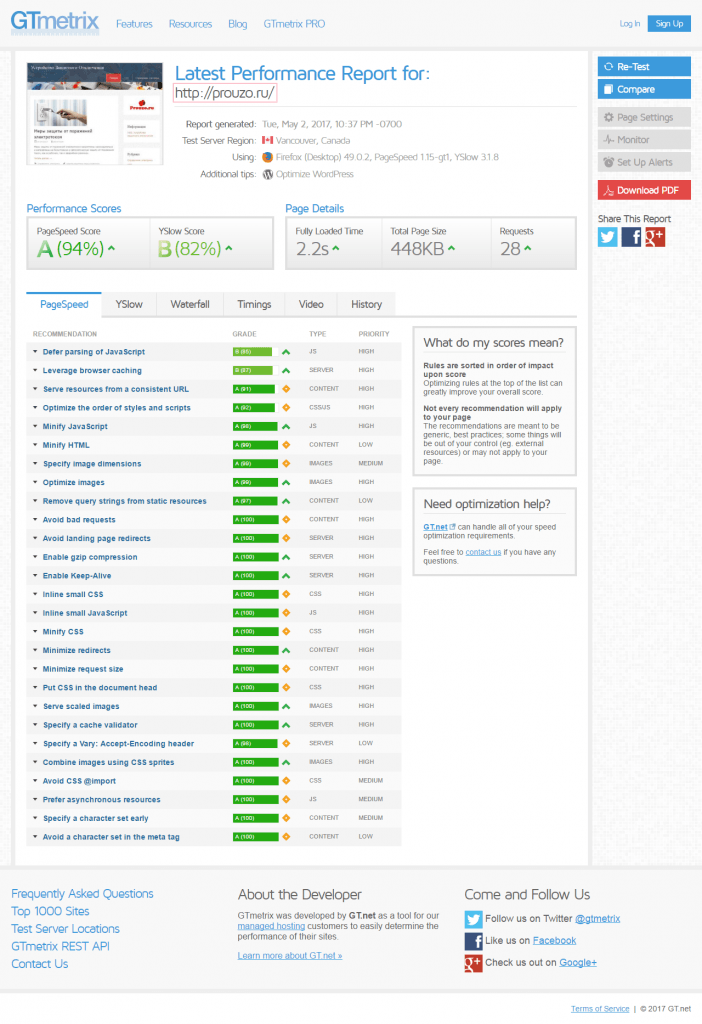Click the footer Google+ icon
The height and width of the screenshot is (1024, 702).
(473, 963)
